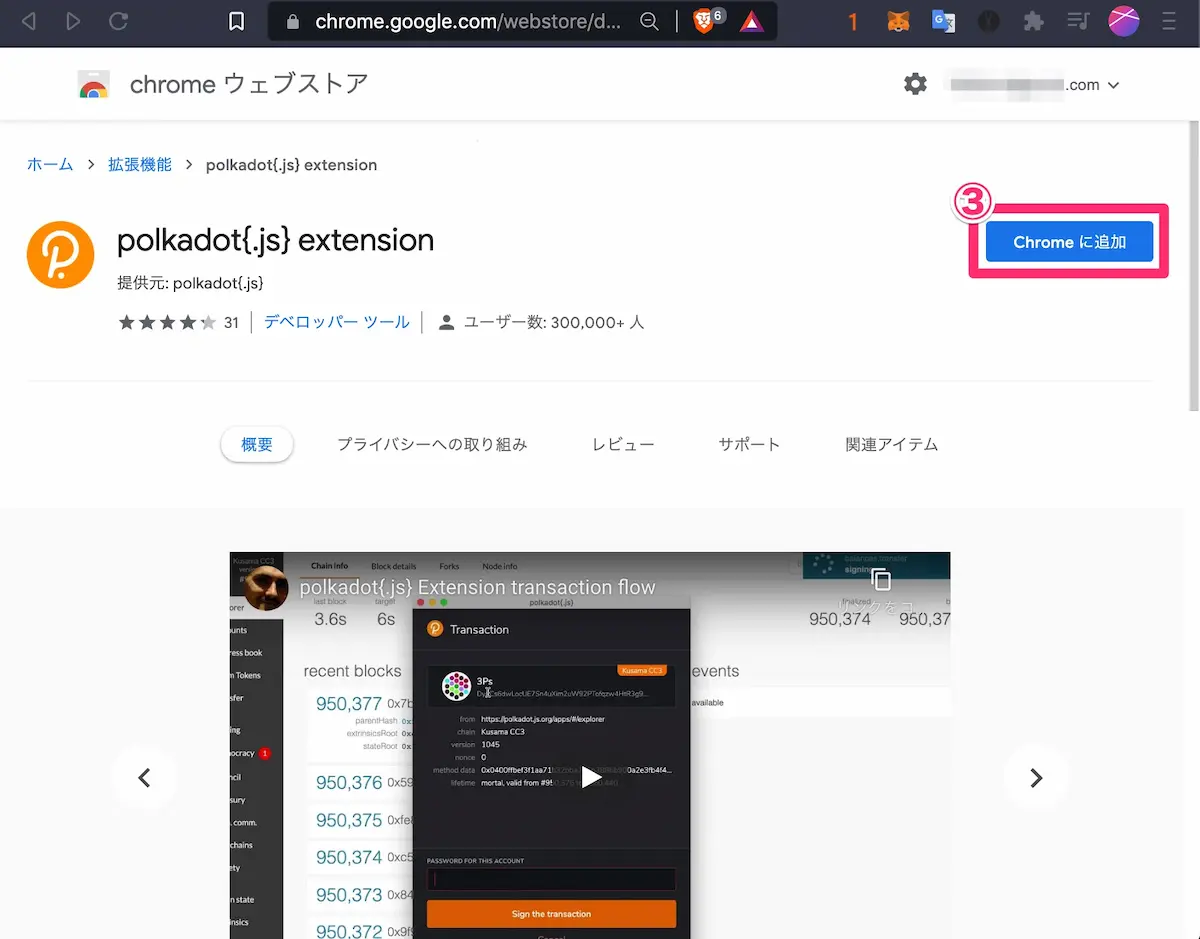
Task: Open the extensions puzzle-piece menu
Action: click(1033, 22)
